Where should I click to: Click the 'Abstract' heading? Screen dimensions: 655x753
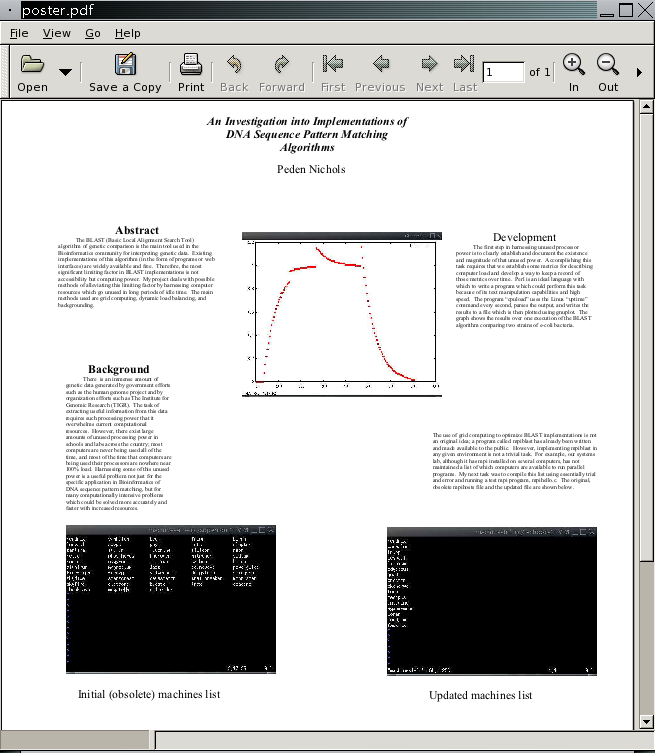pos(137,231)
